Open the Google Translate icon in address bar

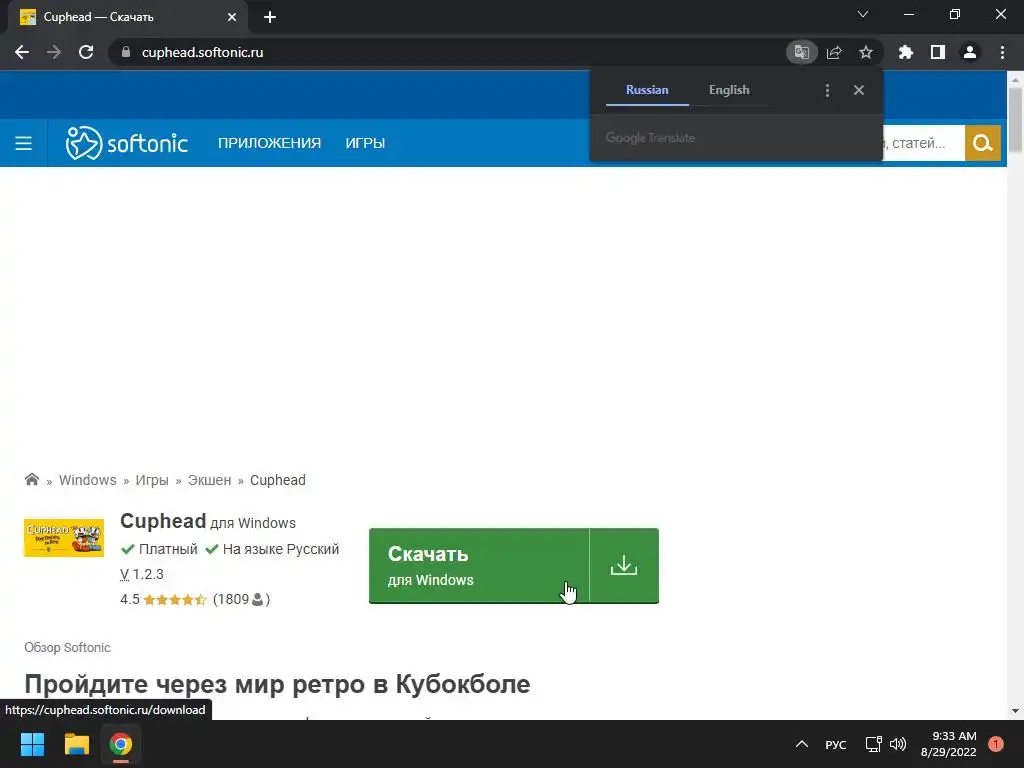click(x=802, y=52)
